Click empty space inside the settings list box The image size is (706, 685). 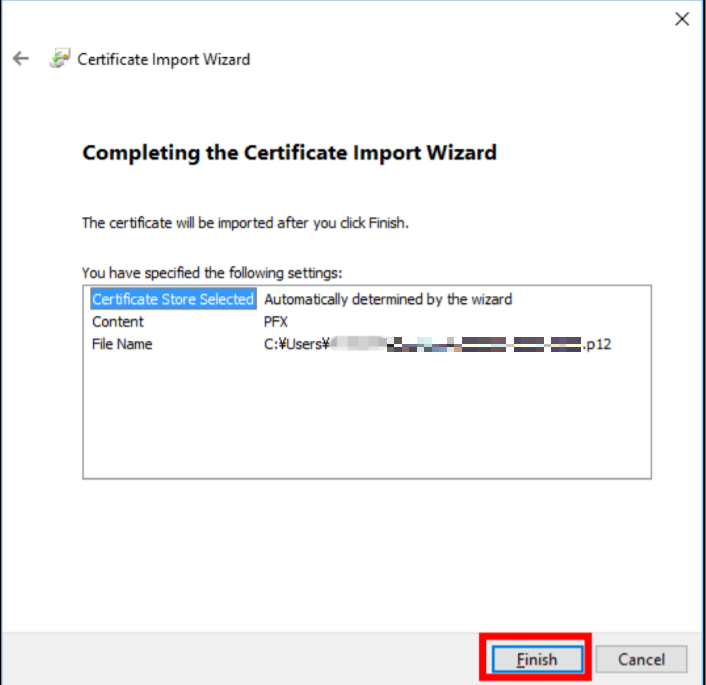coord(366,420)
